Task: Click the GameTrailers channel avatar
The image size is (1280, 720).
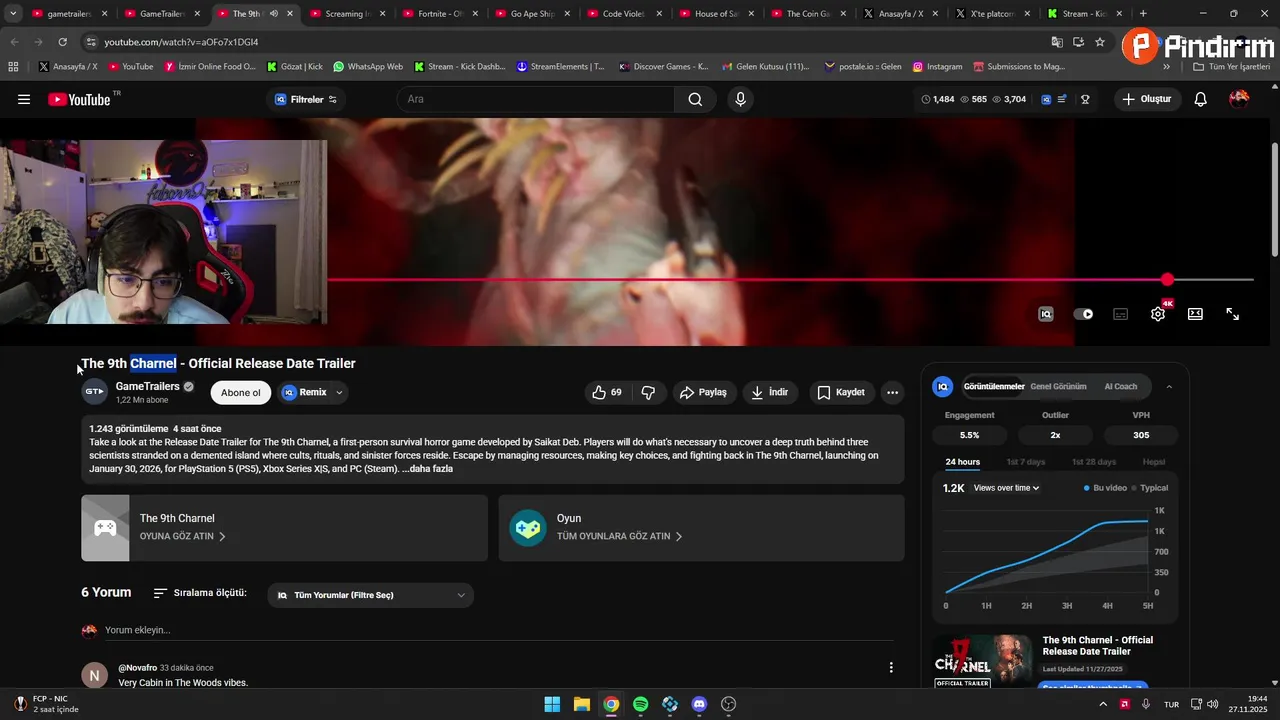Action: click(94, 392)
